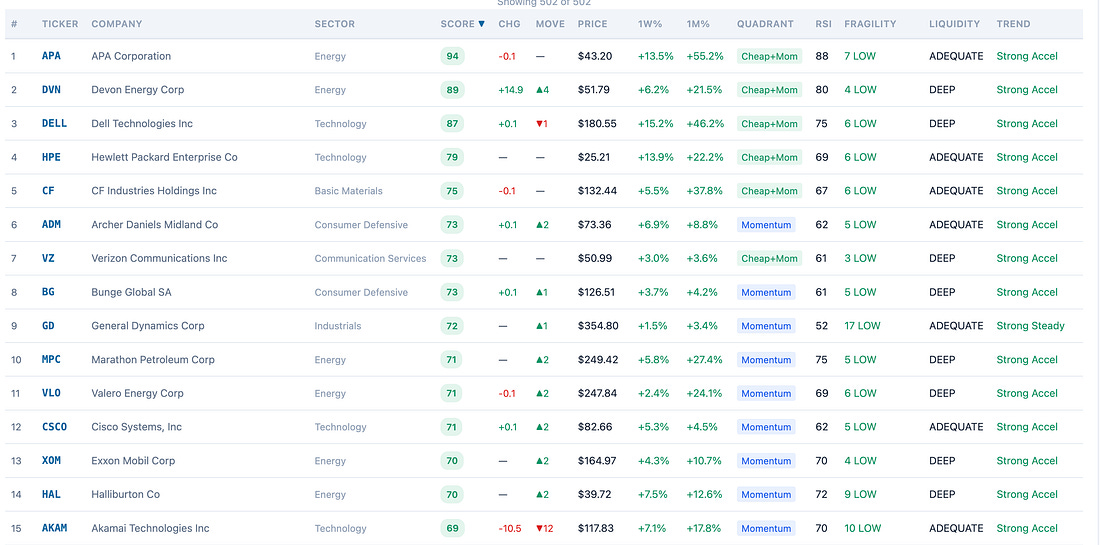
Task: Open the BG ticker link
Action: [48, 292]
